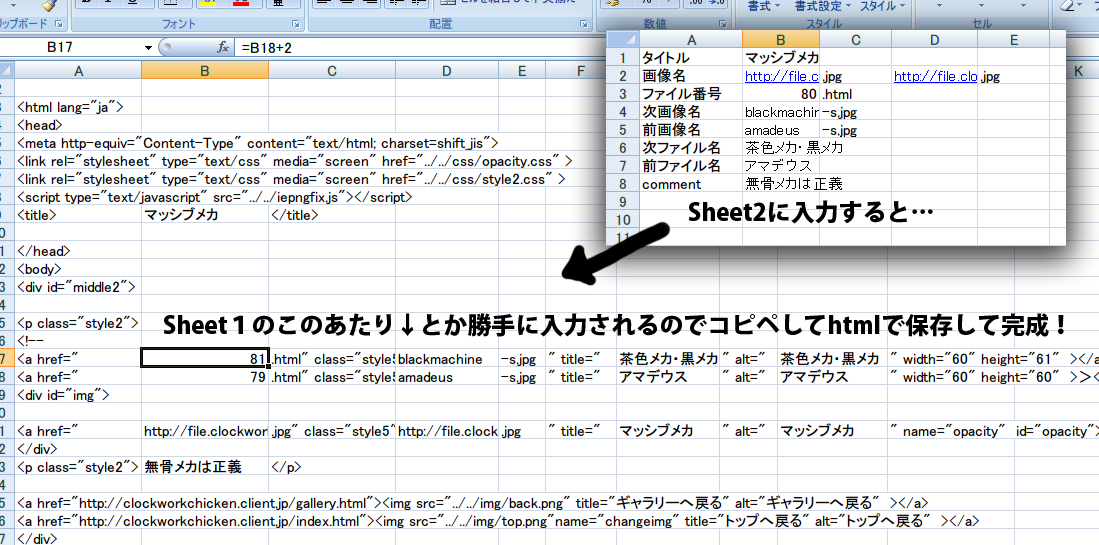This screenshot has height=545, width=1099.
Task: Click the selected cell showing 81
Action: click(205, 359)
